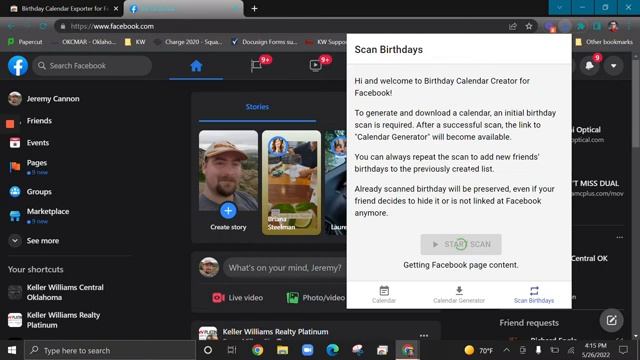The image size is (640, 360).
Task: Close the Birthday Calendar Exporter tab
Action: click(116, 9)
